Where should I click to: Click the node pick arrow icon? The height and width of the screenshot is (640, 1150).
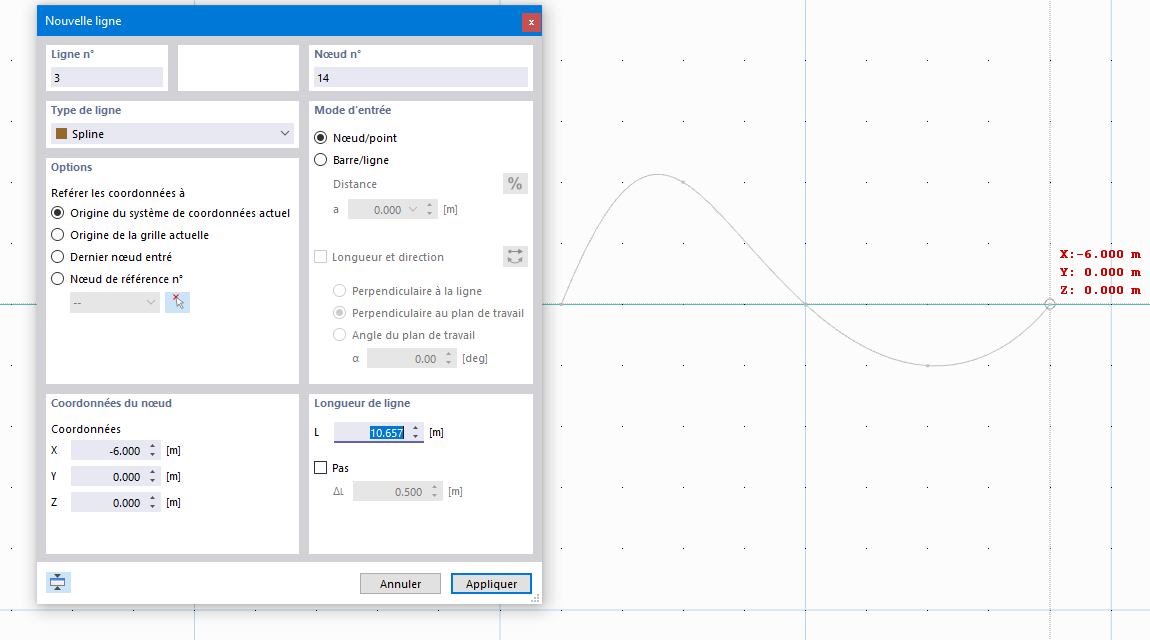[x=177, y=301]
